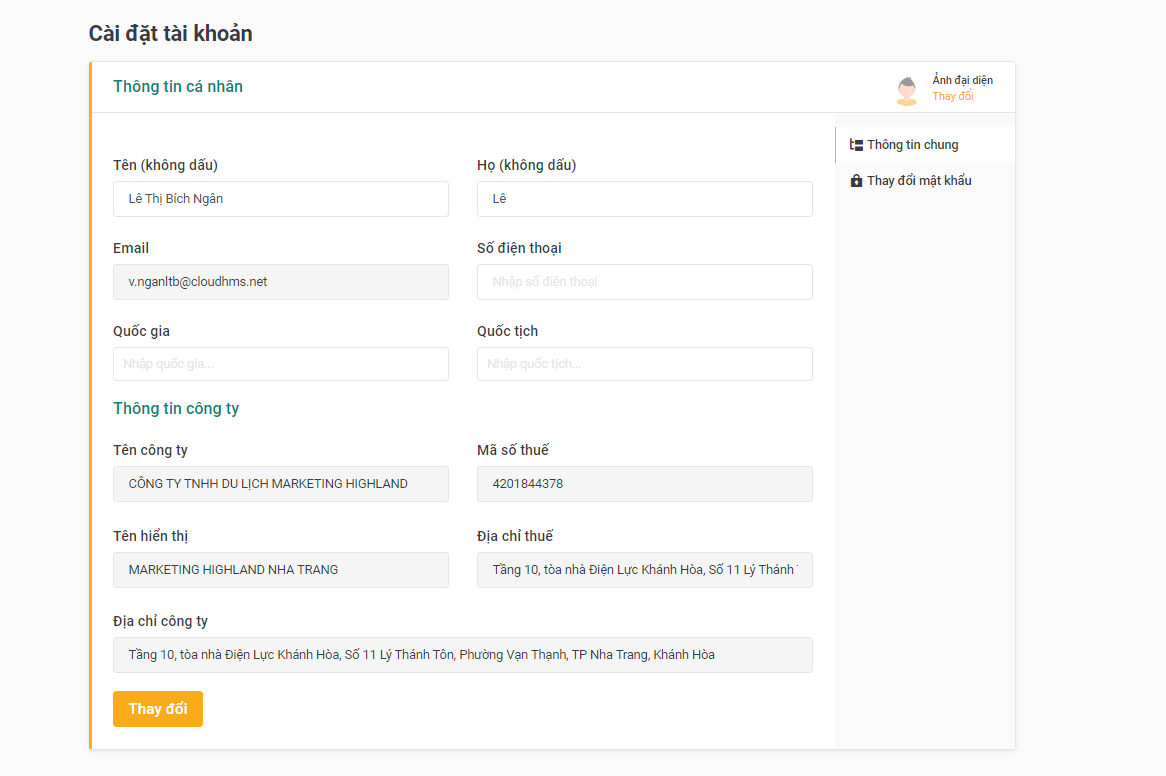Click the Thay đổi avatar link
The image size is (1166, 776).
coord(953,97)
